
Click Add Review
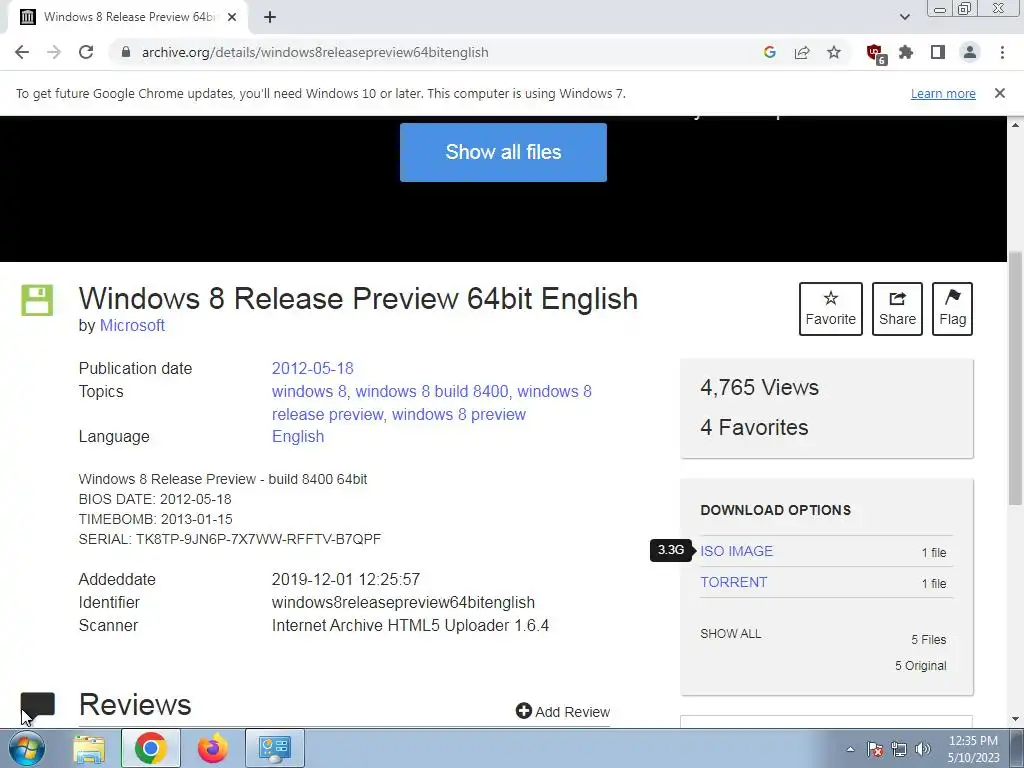point(563,711)
